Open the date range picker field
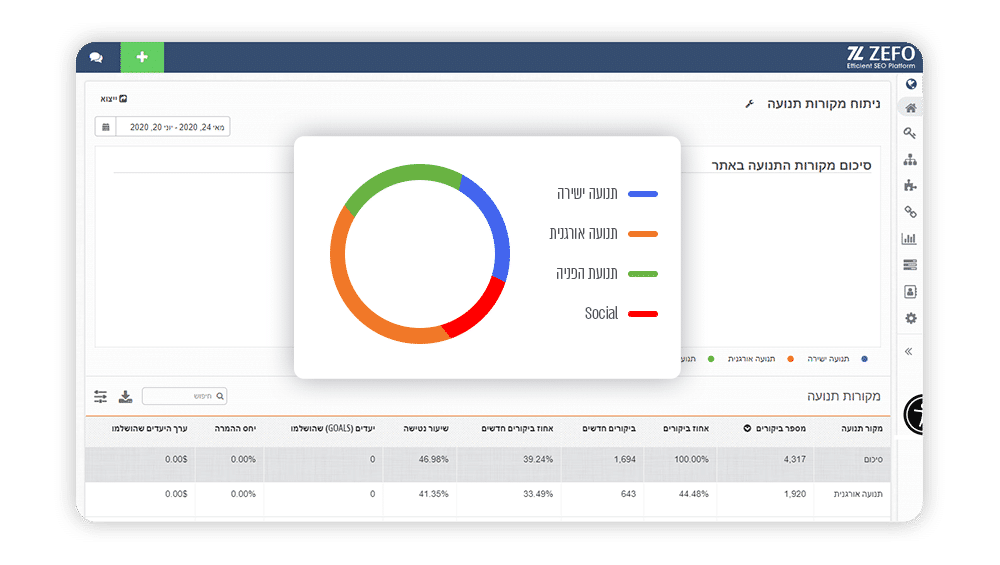This screenshot has width=1000, height=565. point(172,127)
